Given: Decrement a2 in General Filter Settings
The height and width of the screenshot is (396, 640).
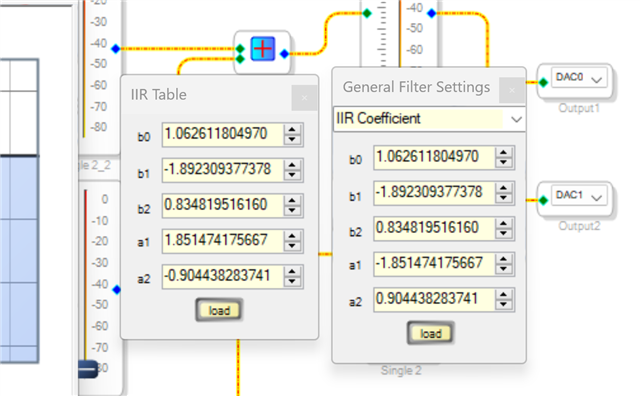Looking at the screenshot, I should [504, 305].
